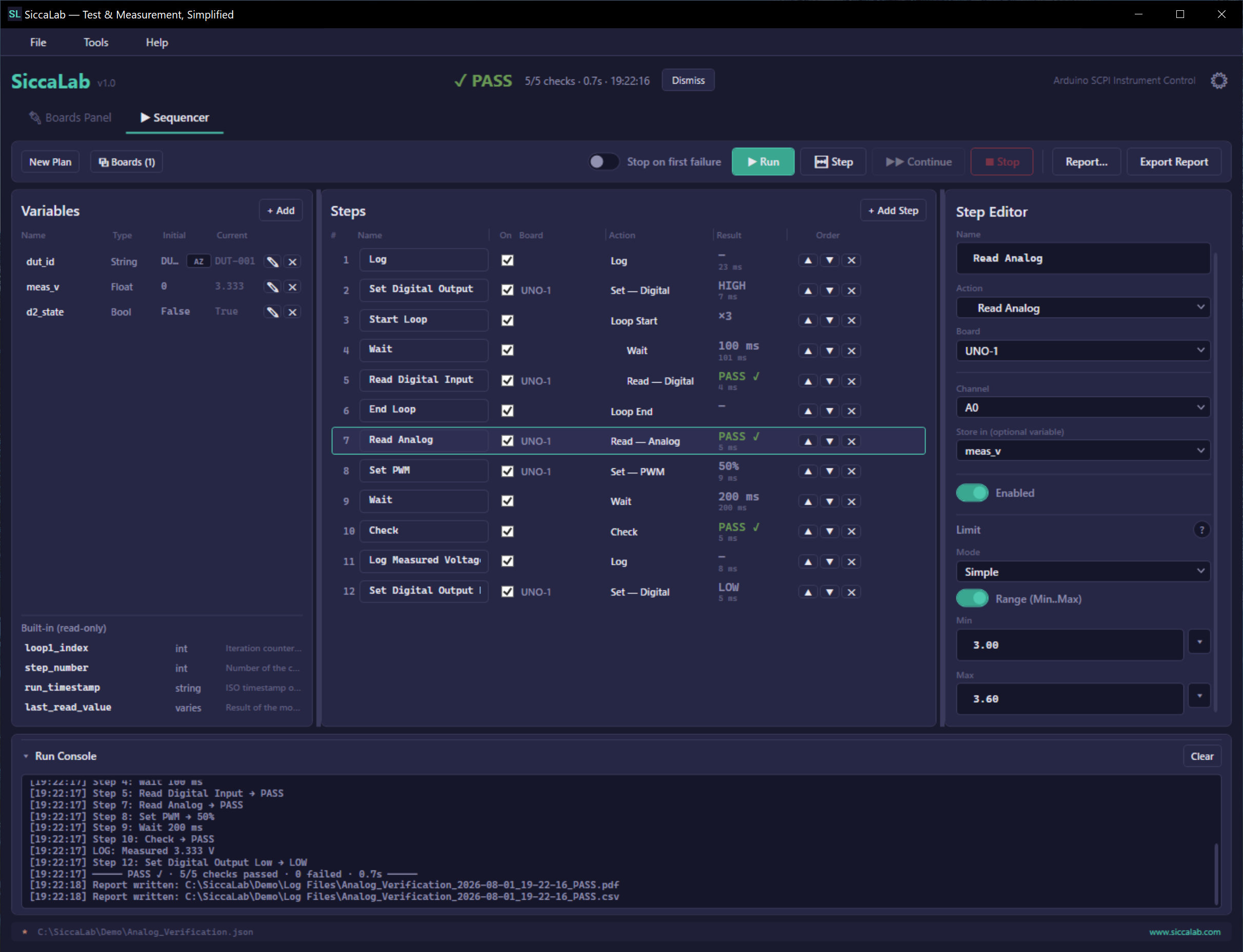Delete the d2_state variable

(x=292, y=312)
